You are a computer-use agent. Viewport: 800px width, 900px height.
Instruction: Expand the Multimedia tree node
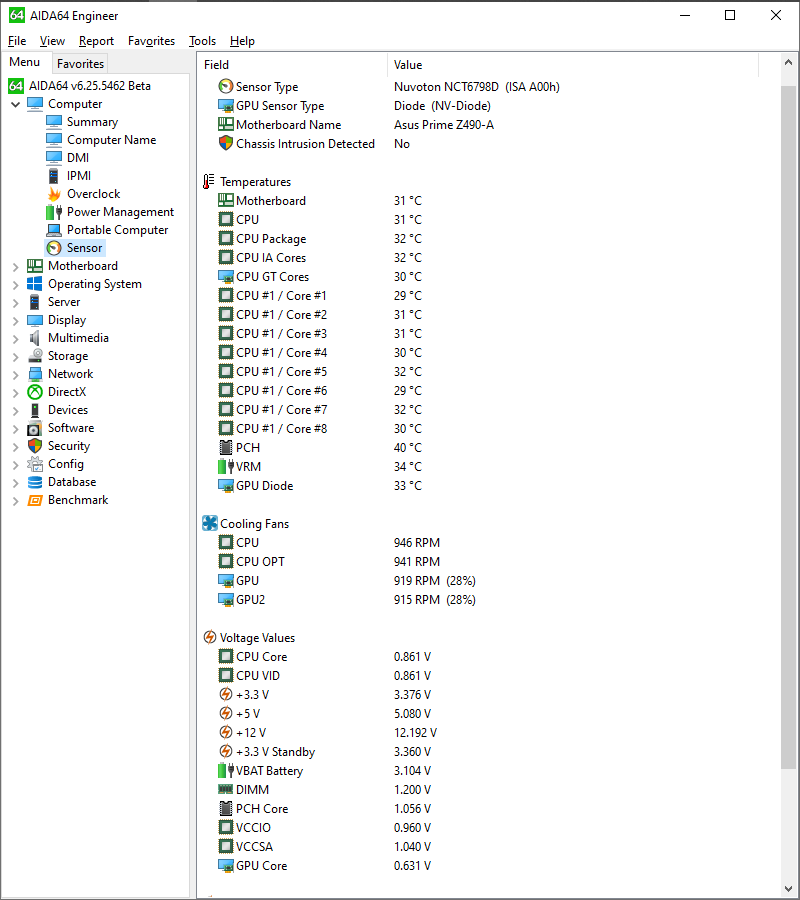point(15,338)
